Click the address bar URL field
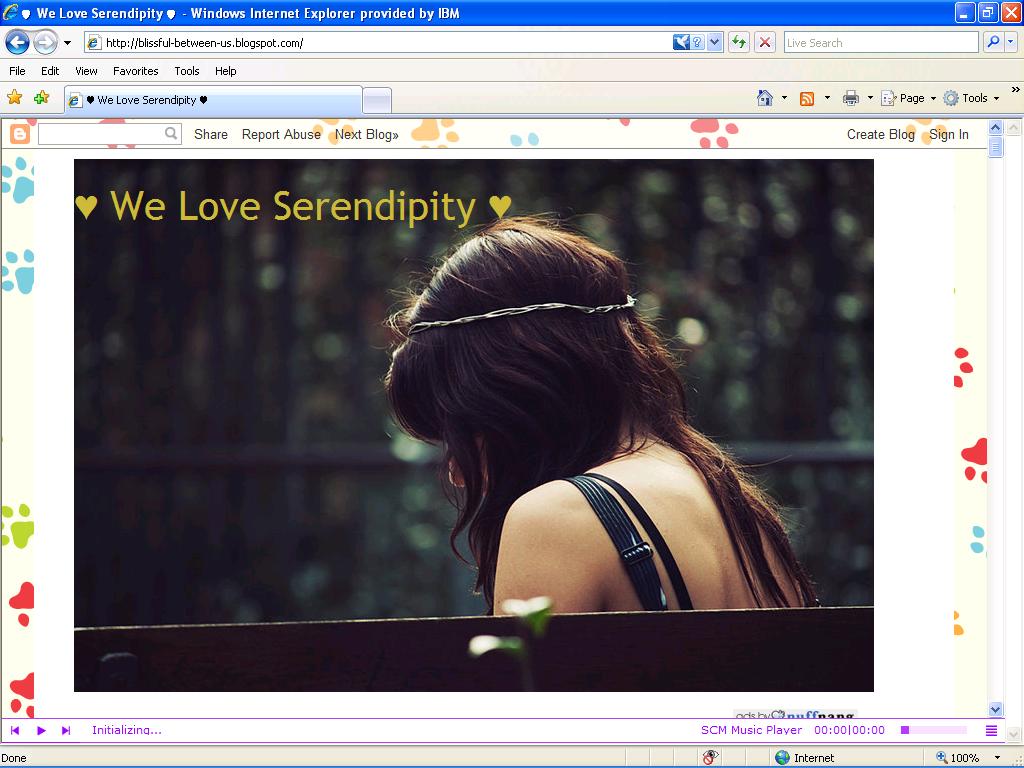This screenshot has height=768, width=1024. (x=379, y=43)
